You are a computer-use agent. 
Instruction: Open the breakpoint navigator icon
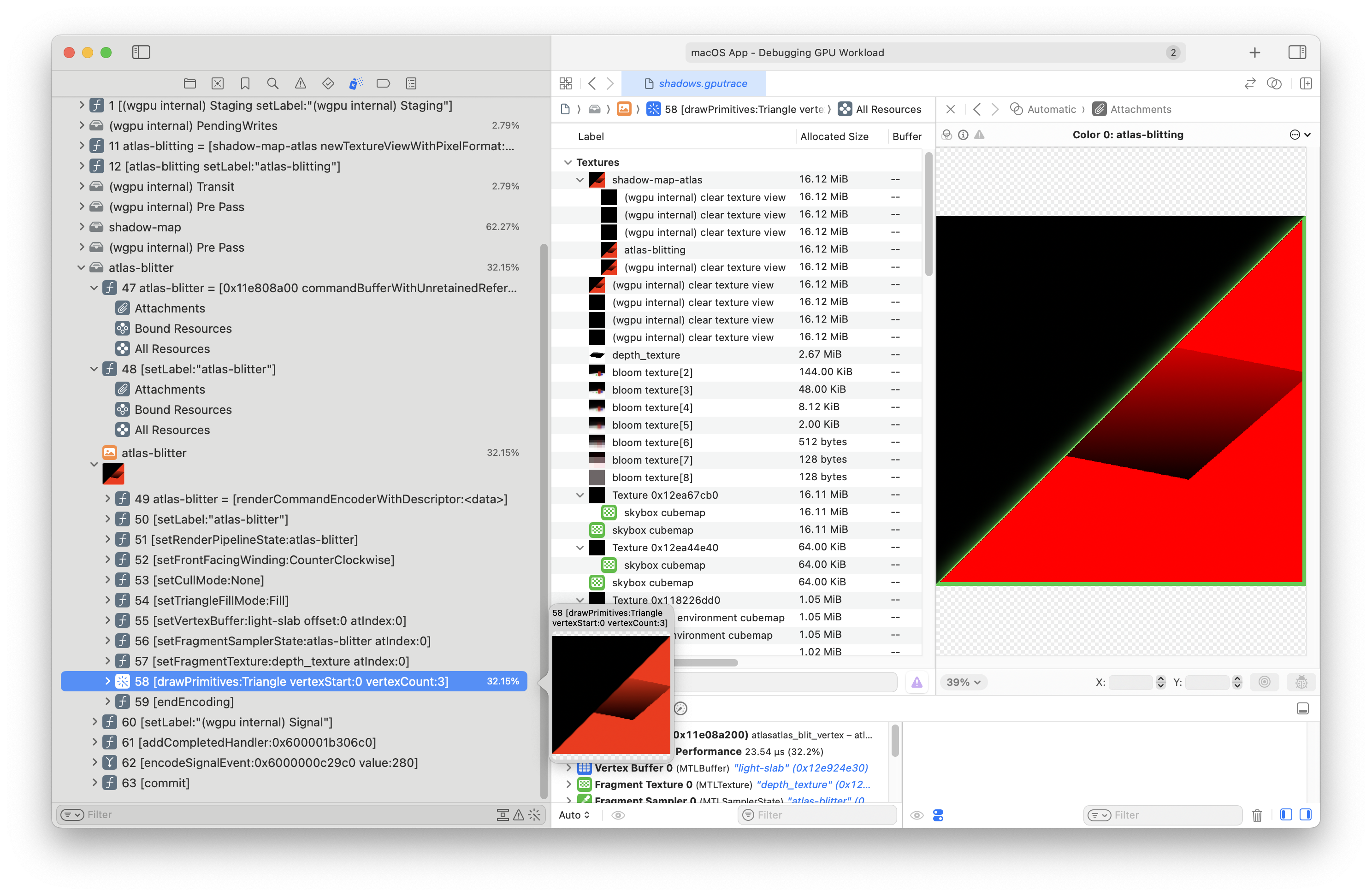click(x=384, y=83)
